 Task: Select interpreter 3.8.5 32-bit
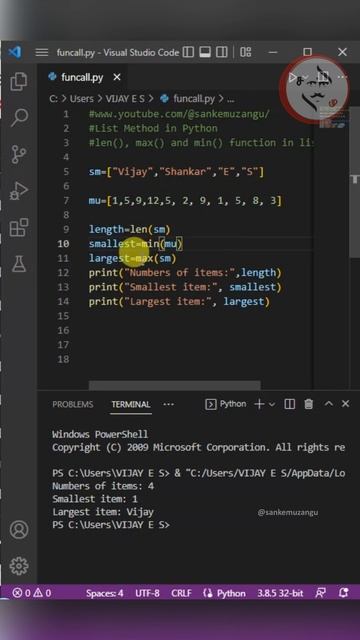[x=280, y=593]
